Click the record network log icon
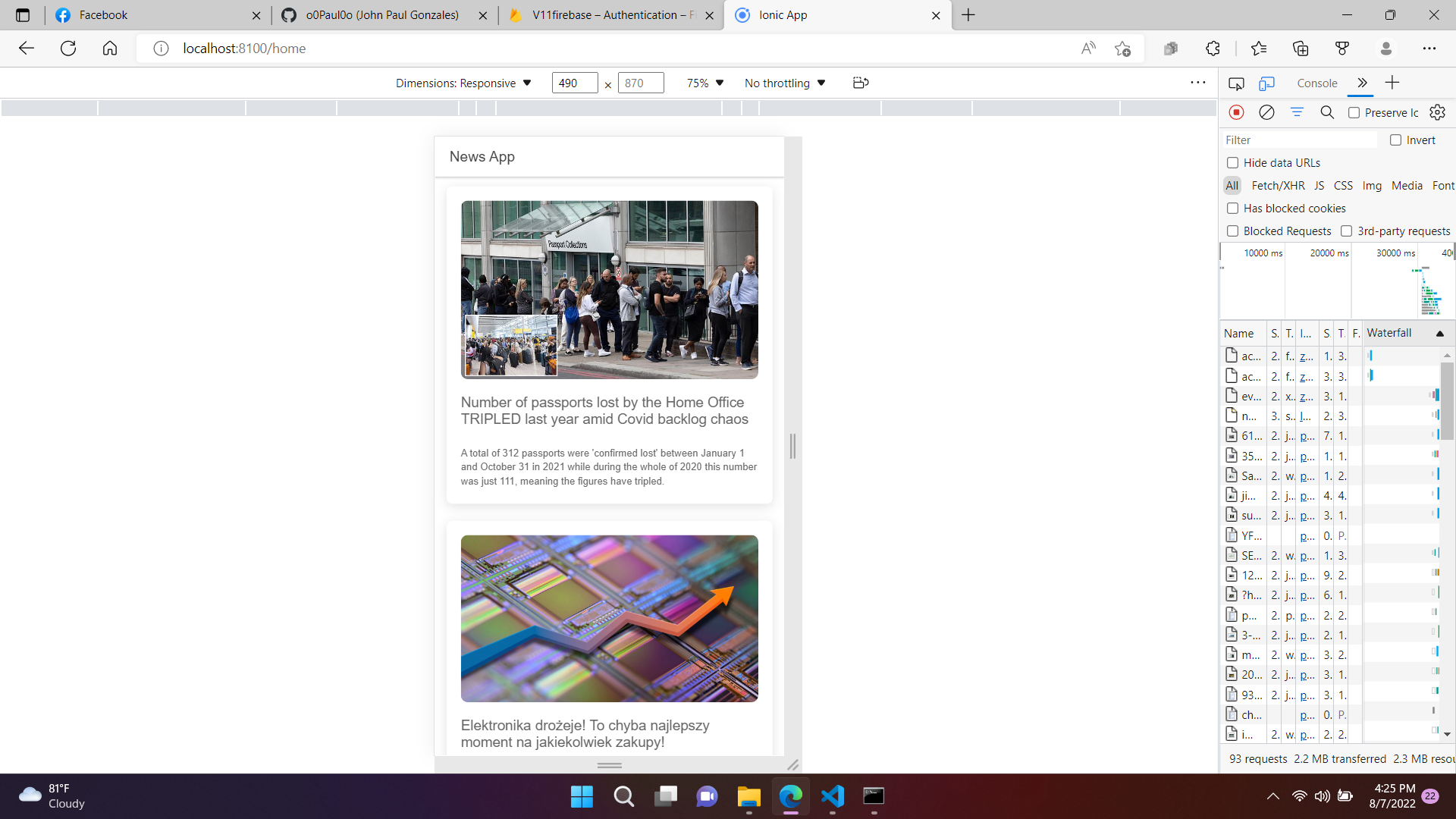This screenshot has width=1456, height=819. tap(1236, 112)
